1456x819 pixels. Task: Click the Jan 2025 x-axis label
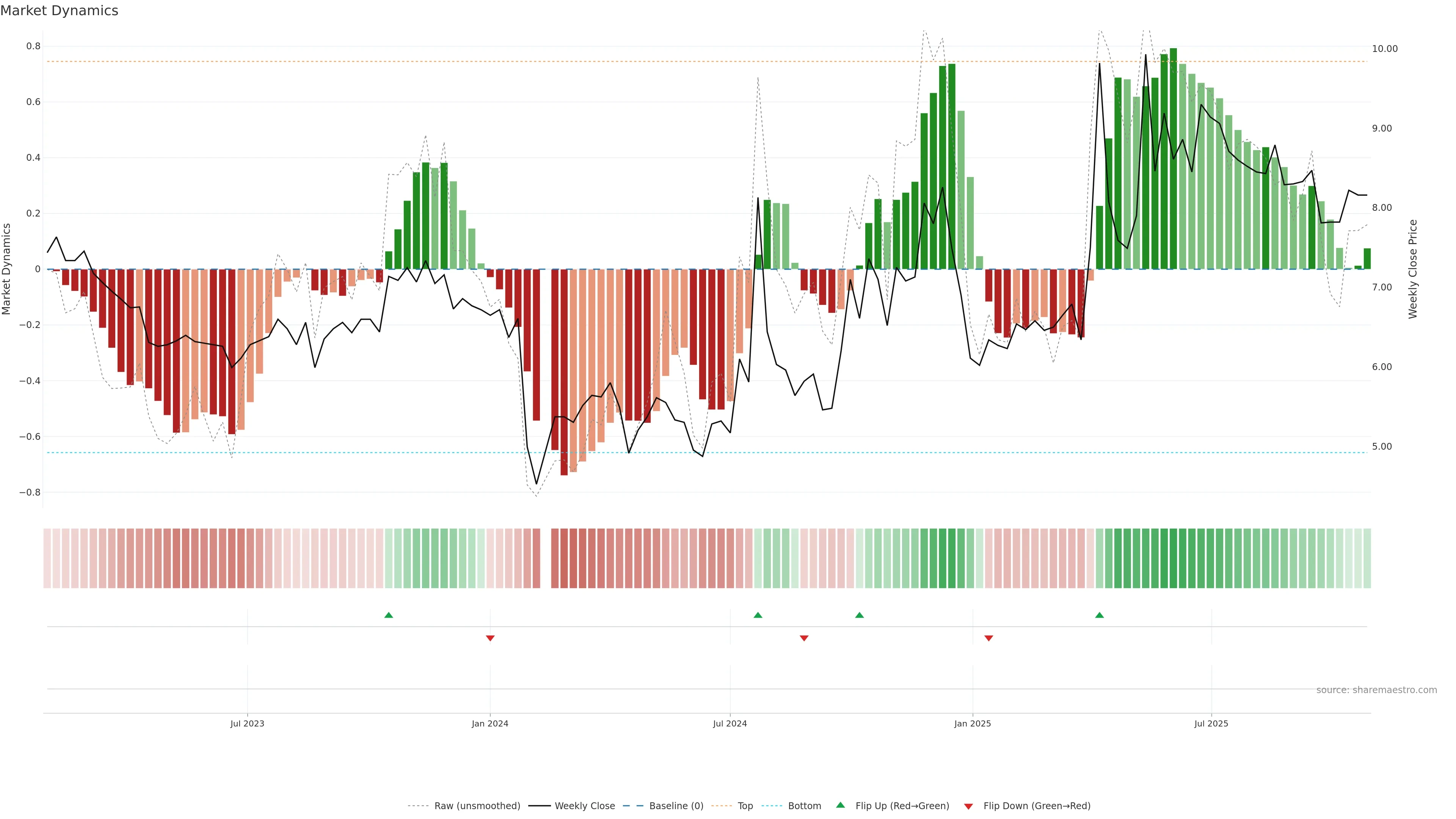click(x=972, y=723)
